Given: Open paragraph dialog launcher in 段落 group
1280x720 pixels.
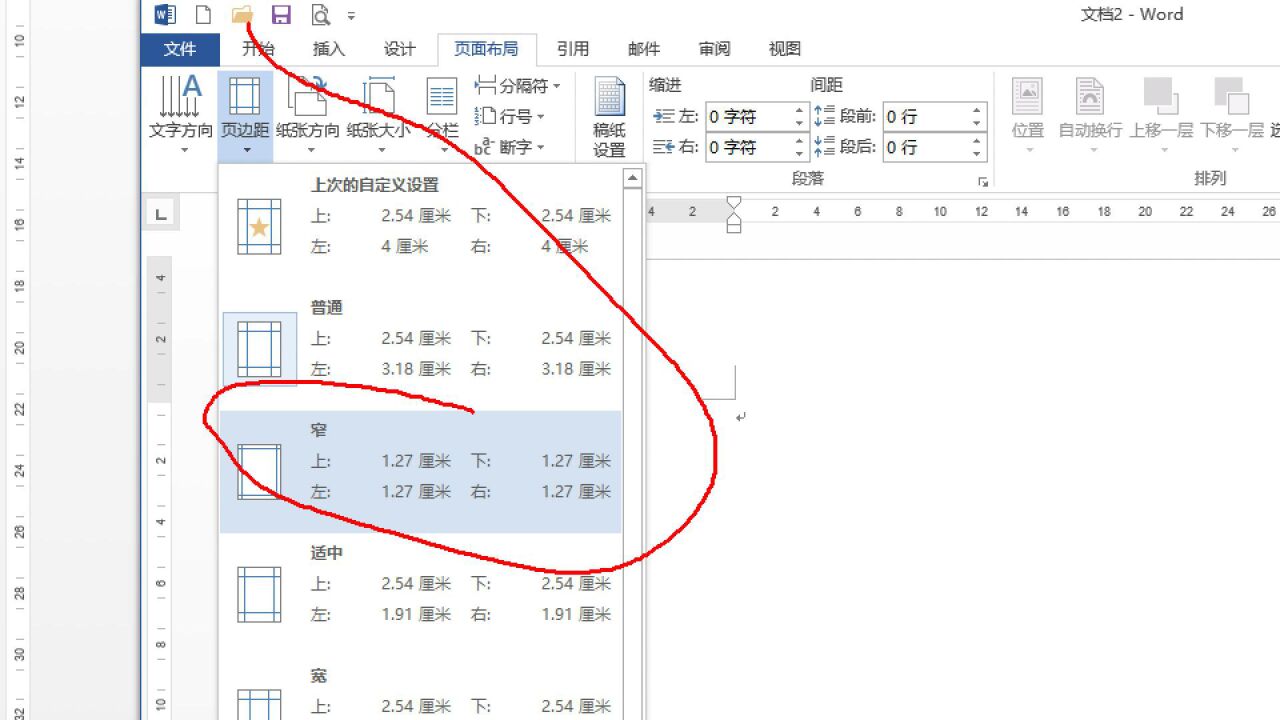Looking at the screenshot, I should pyautogui.click(x=984, y=181).
